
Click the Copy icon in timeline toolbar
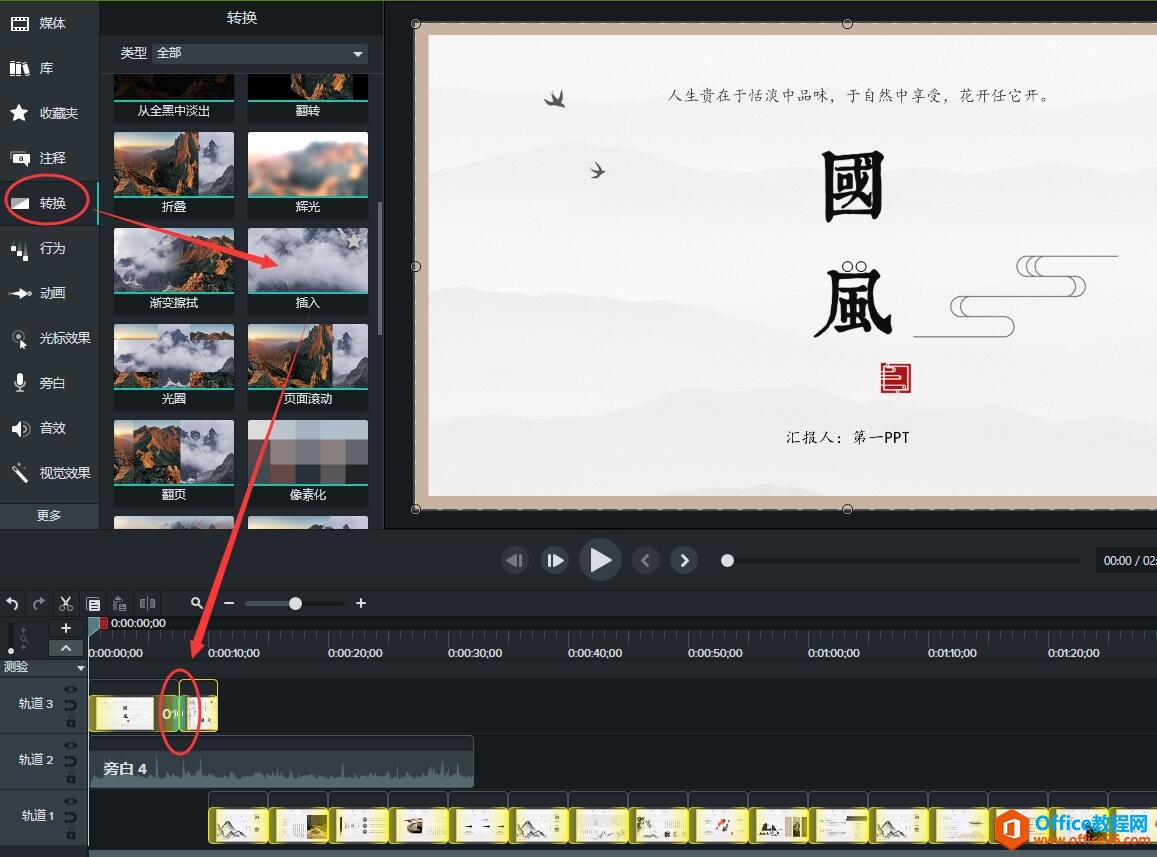tap(93, 603)
